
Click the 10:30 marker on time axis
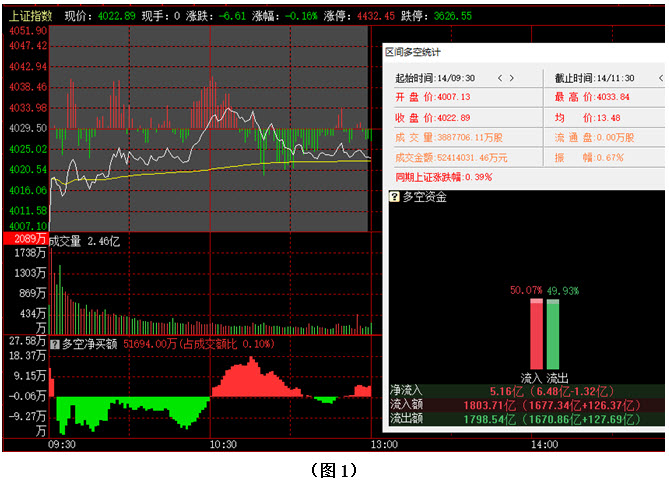coord(224,444)
